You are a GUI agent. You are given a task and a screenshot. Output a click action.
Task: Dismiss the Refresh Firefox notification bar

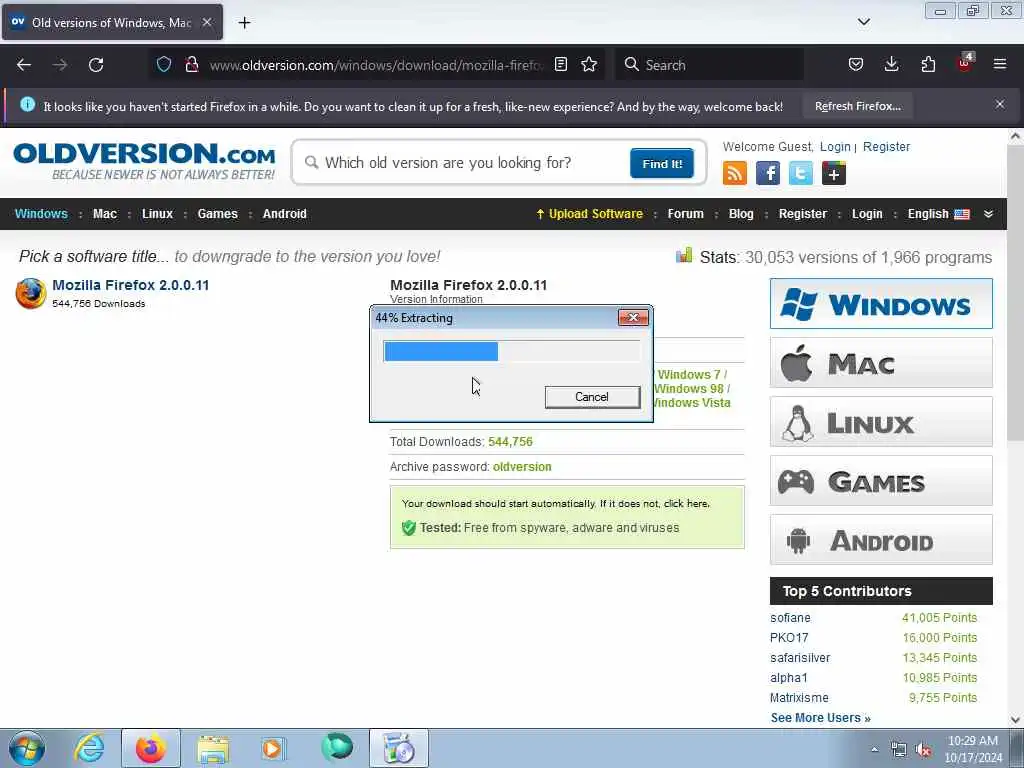tap(1000, 104)
